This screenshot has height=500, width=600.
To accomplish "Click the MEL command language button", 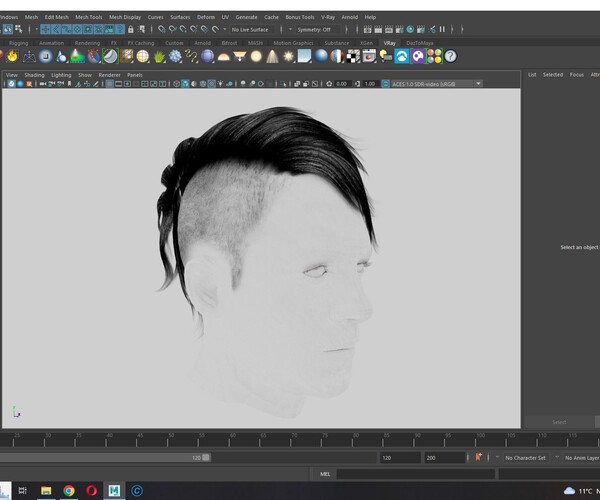I will 325,474.
